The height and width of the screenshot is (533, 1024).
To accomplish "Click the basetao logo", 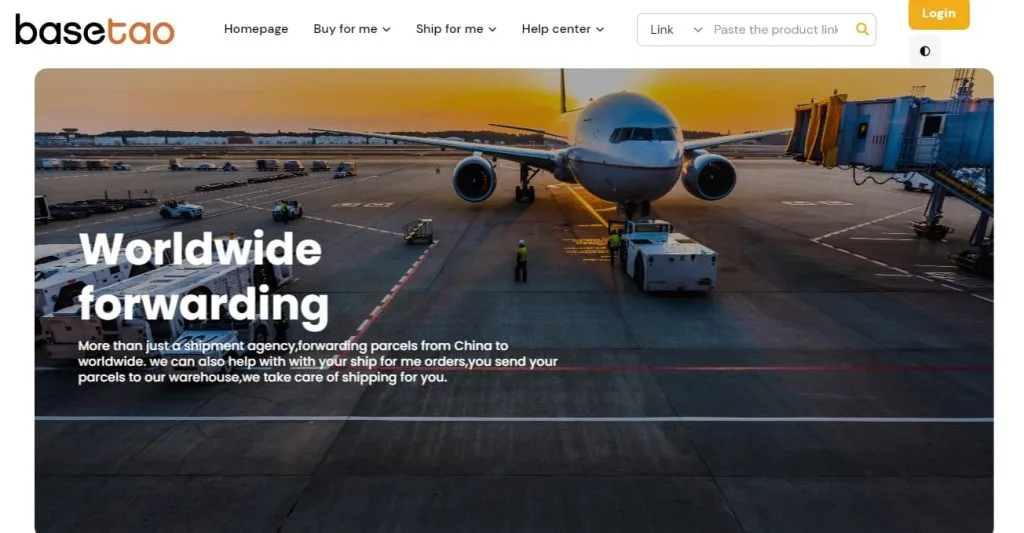I will coord(95,29).
